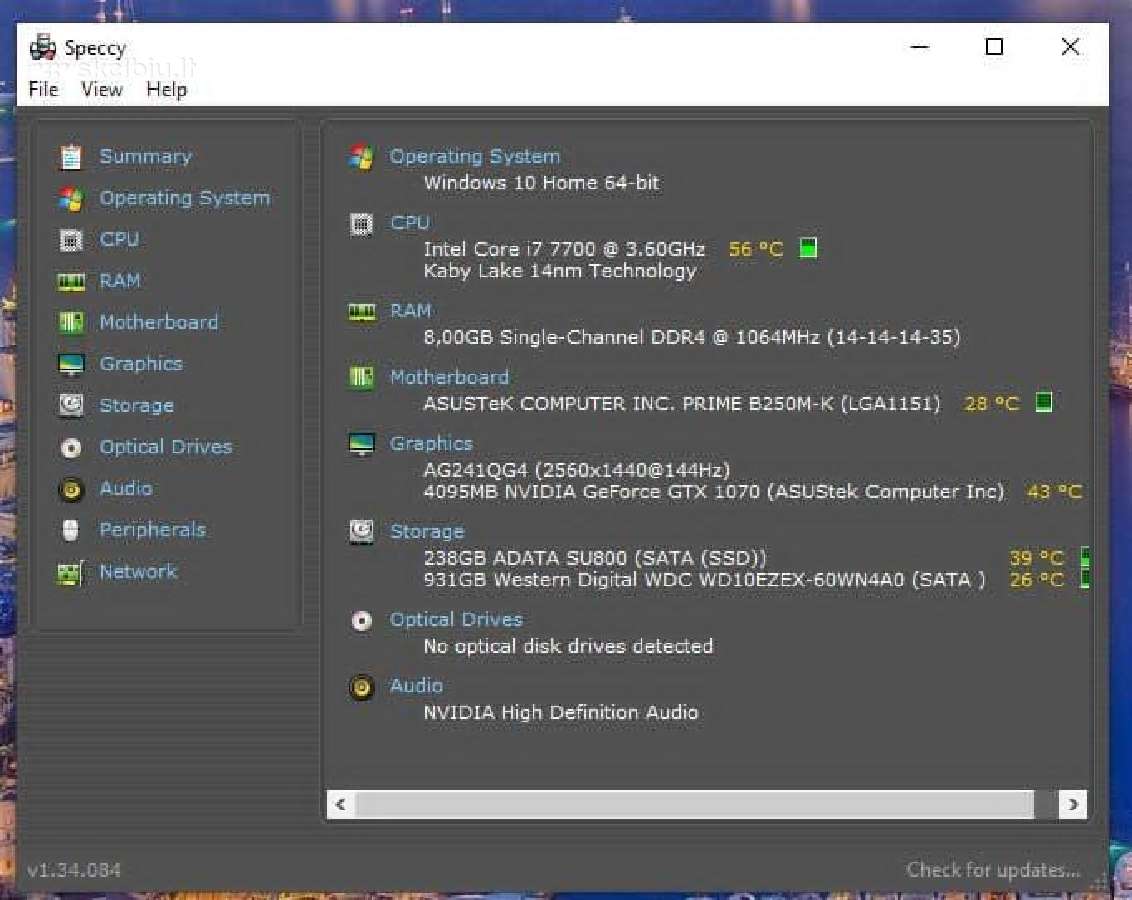1132x900 pixels.
Task: Click the Storage drive icon in summary panel
Action: (x=361, y=532)
